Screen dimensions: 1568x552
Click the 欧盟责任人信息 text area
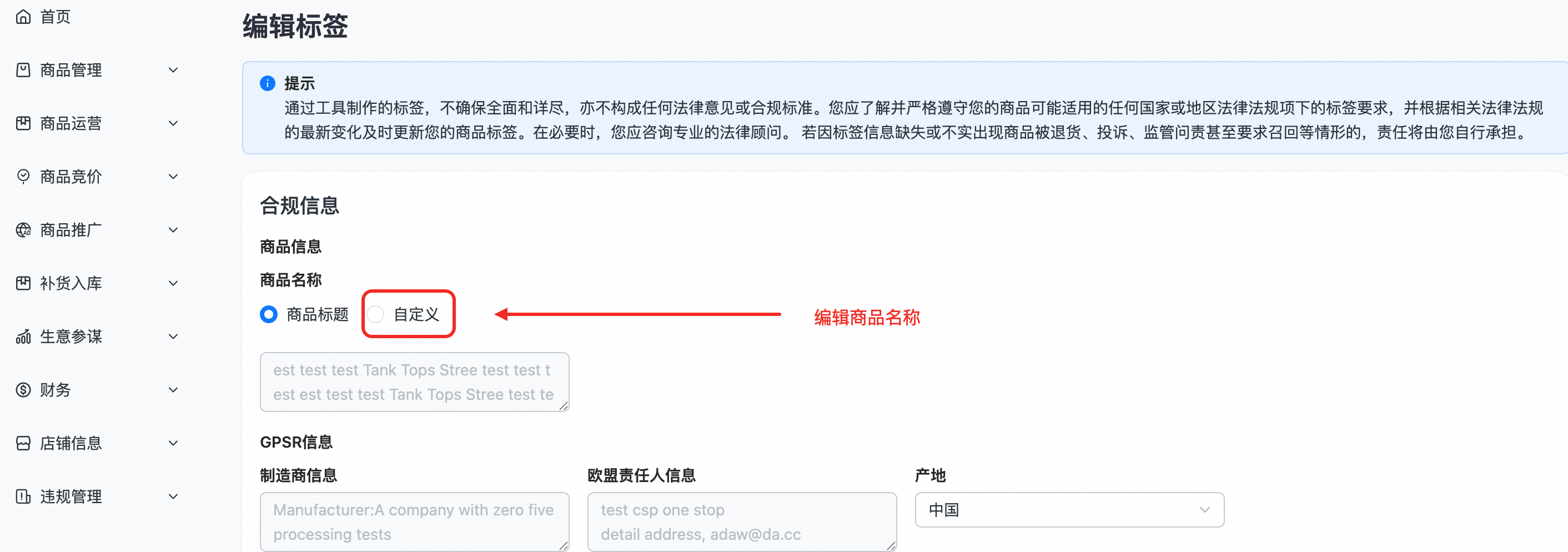(742, 521)
